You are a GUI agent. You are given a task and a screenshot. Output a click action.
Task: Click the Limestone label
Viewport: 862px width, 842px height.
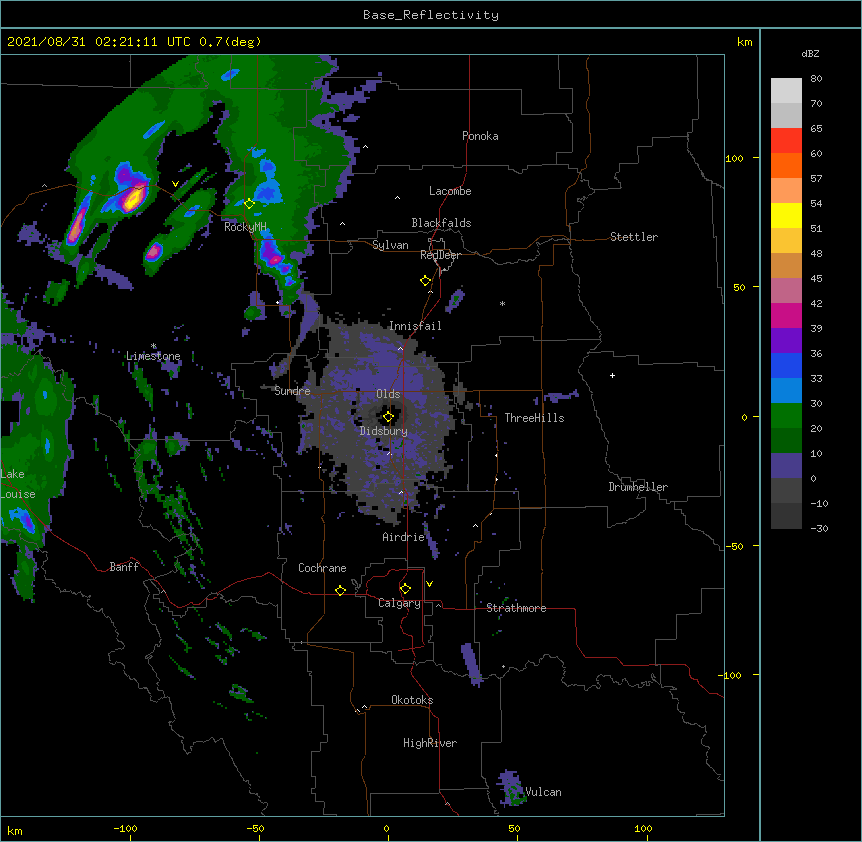coord(153,356)
